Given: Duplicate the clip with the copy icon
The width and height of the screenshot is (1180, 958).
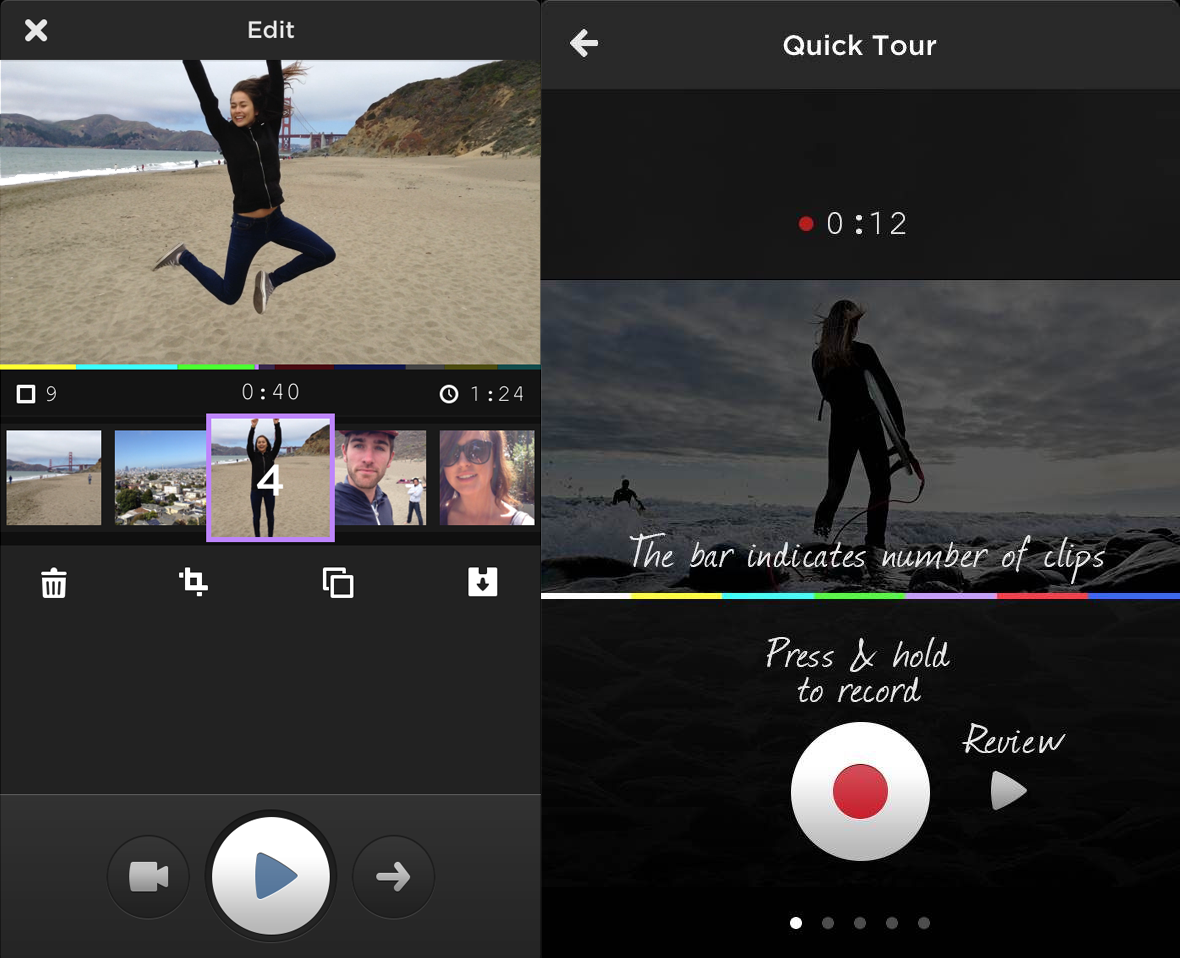Looking at the screenshot, I should tap(338, 582).
